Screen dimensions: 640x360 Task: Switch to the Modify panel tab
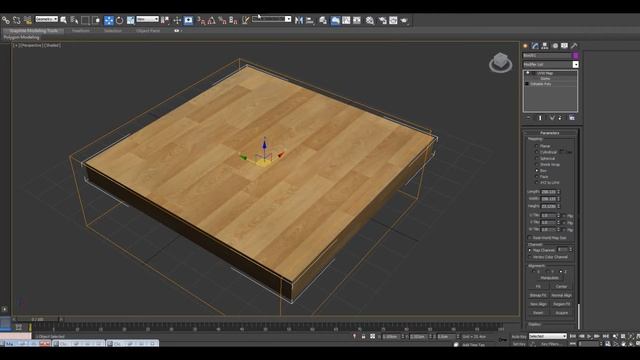(535, 46)
